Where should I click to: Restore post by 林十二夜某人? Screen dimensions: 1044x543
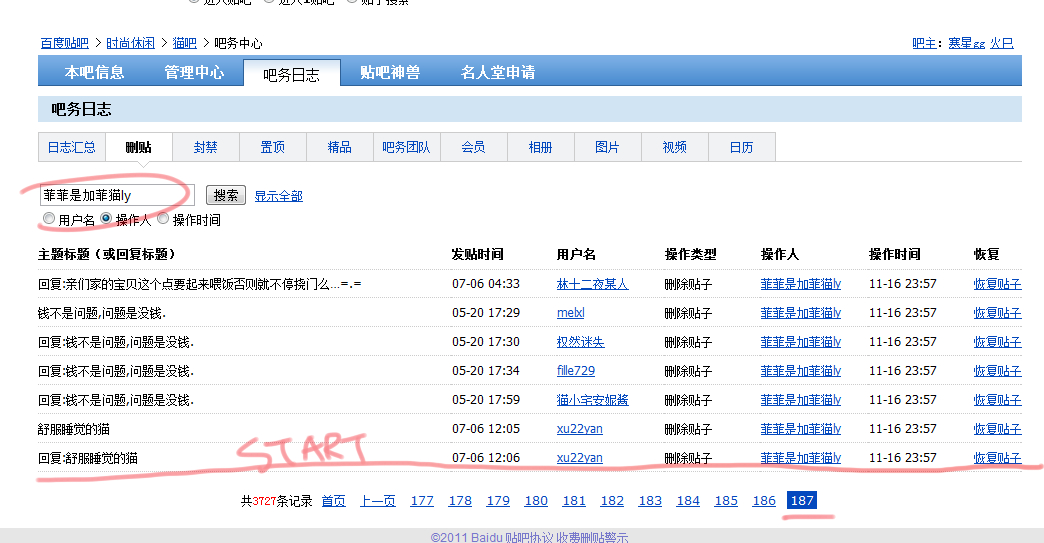pyautogui.click(x=997, y=284)
